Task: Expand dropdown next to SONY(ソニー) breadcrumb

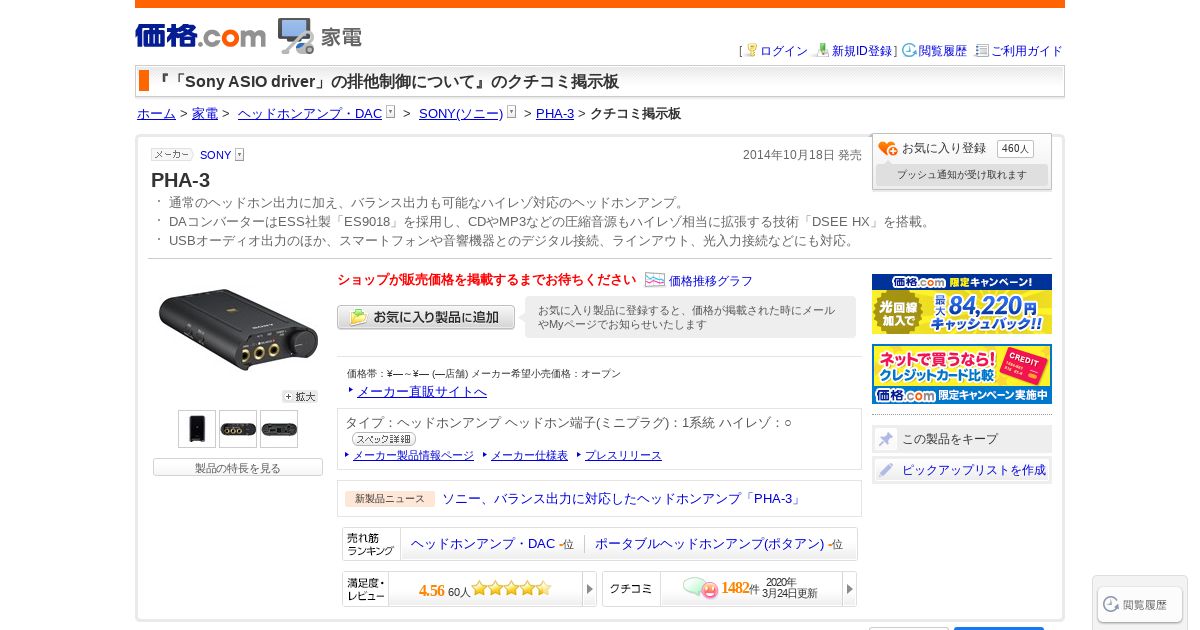Action: pos(512,112)
